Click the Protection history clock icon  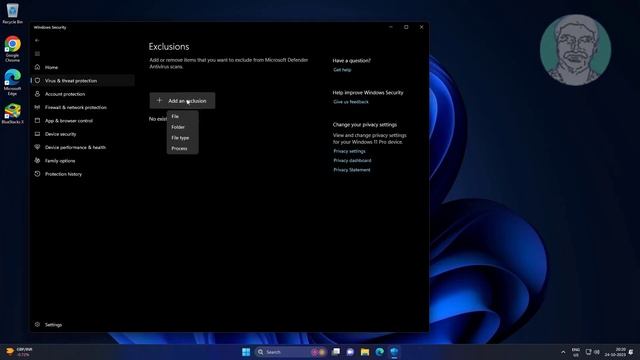pos(37,174)
